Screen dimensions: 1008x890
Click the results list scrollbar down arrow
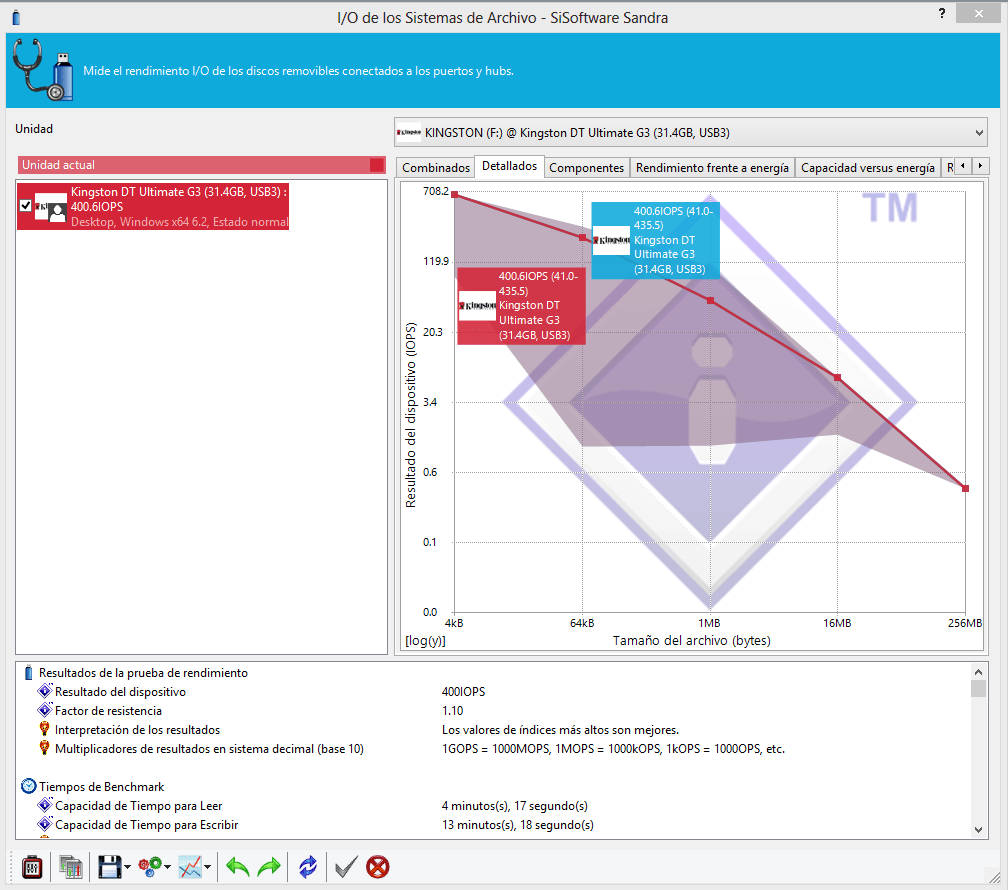coord(978,830)
